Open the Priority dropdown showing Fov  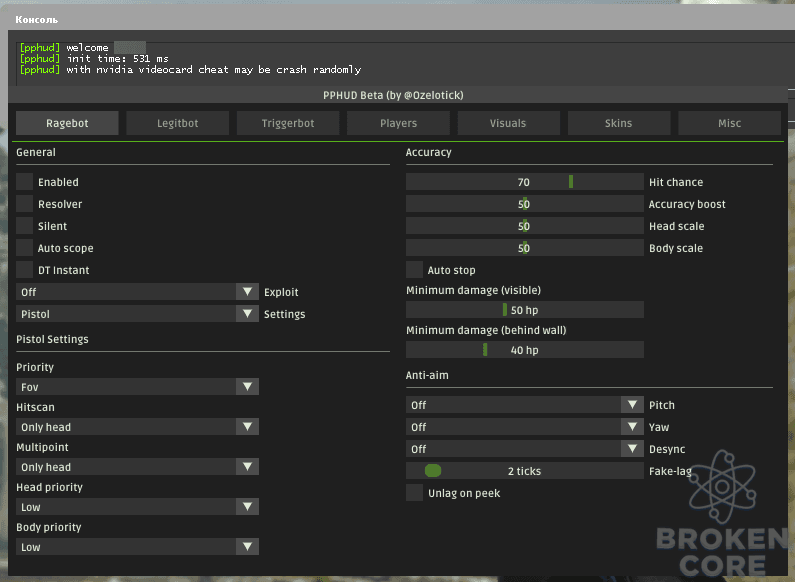pos(137,387)
